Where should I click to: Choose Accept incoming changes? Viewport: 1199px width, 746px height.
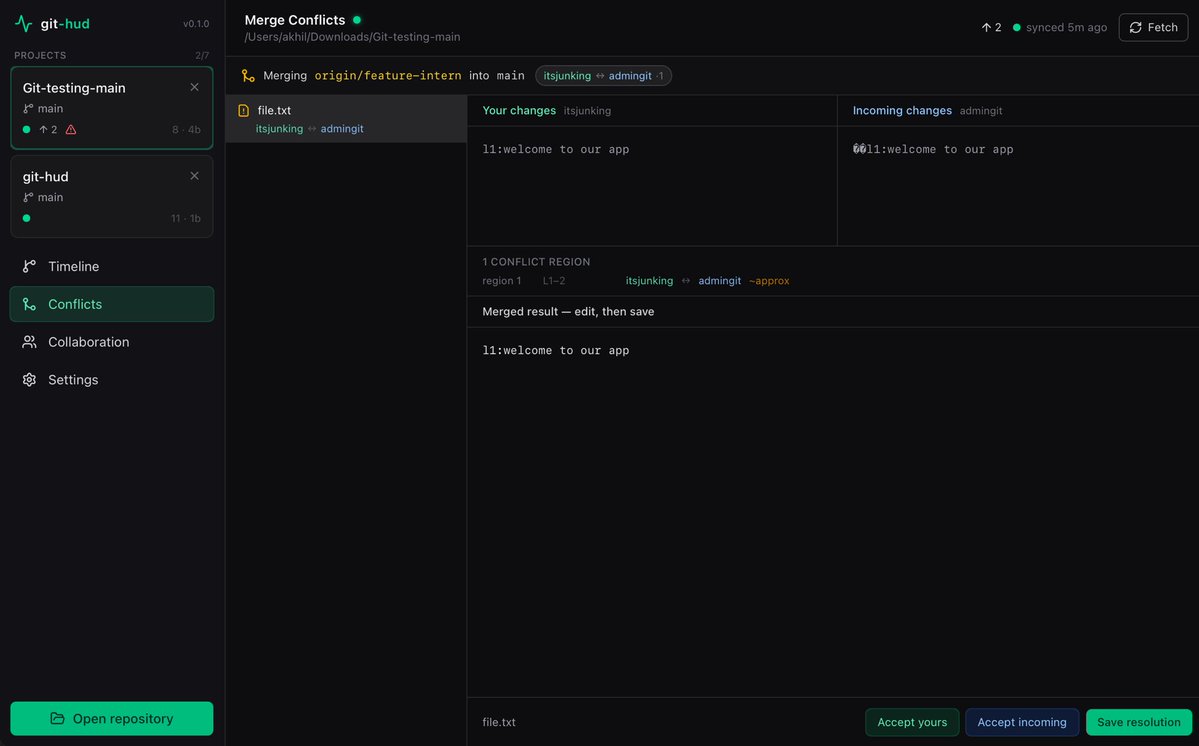coord(1022,722)
